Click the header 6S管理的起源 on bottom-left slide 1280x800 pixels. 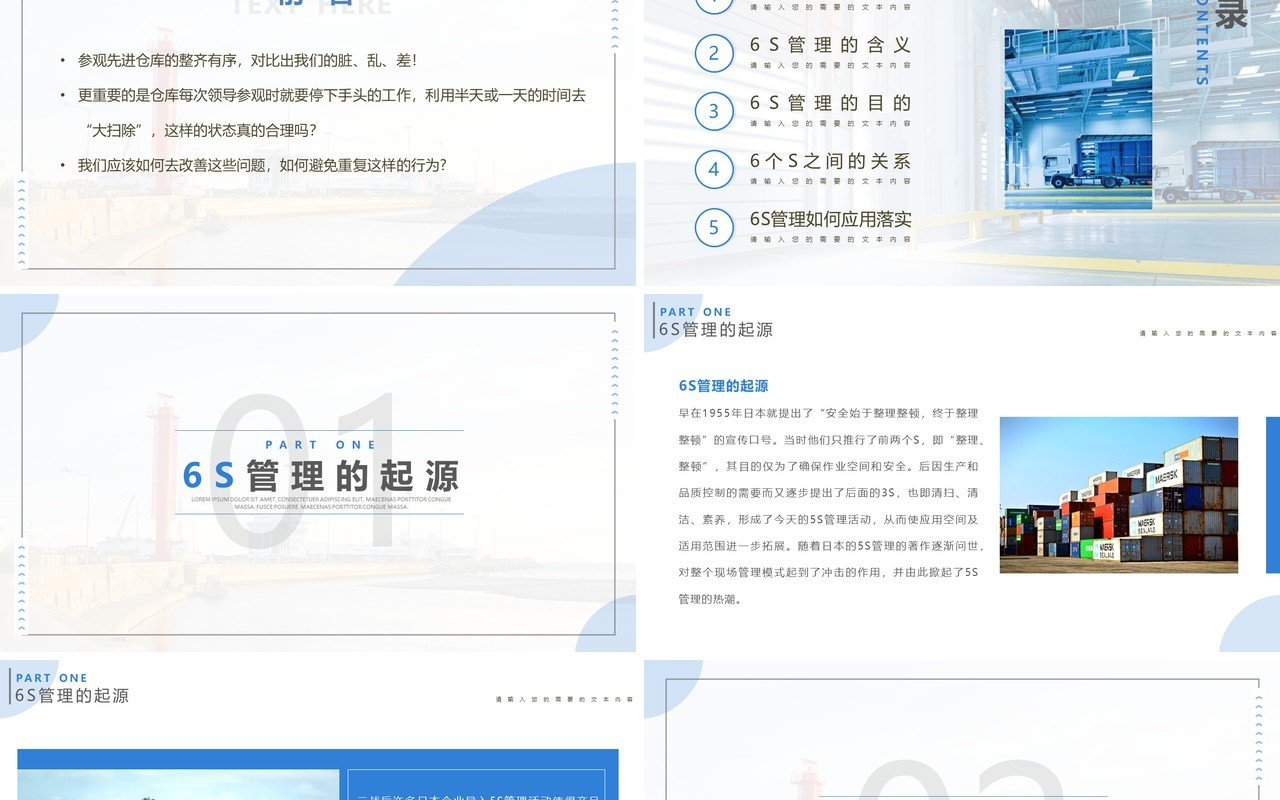[x=72, y=695]
